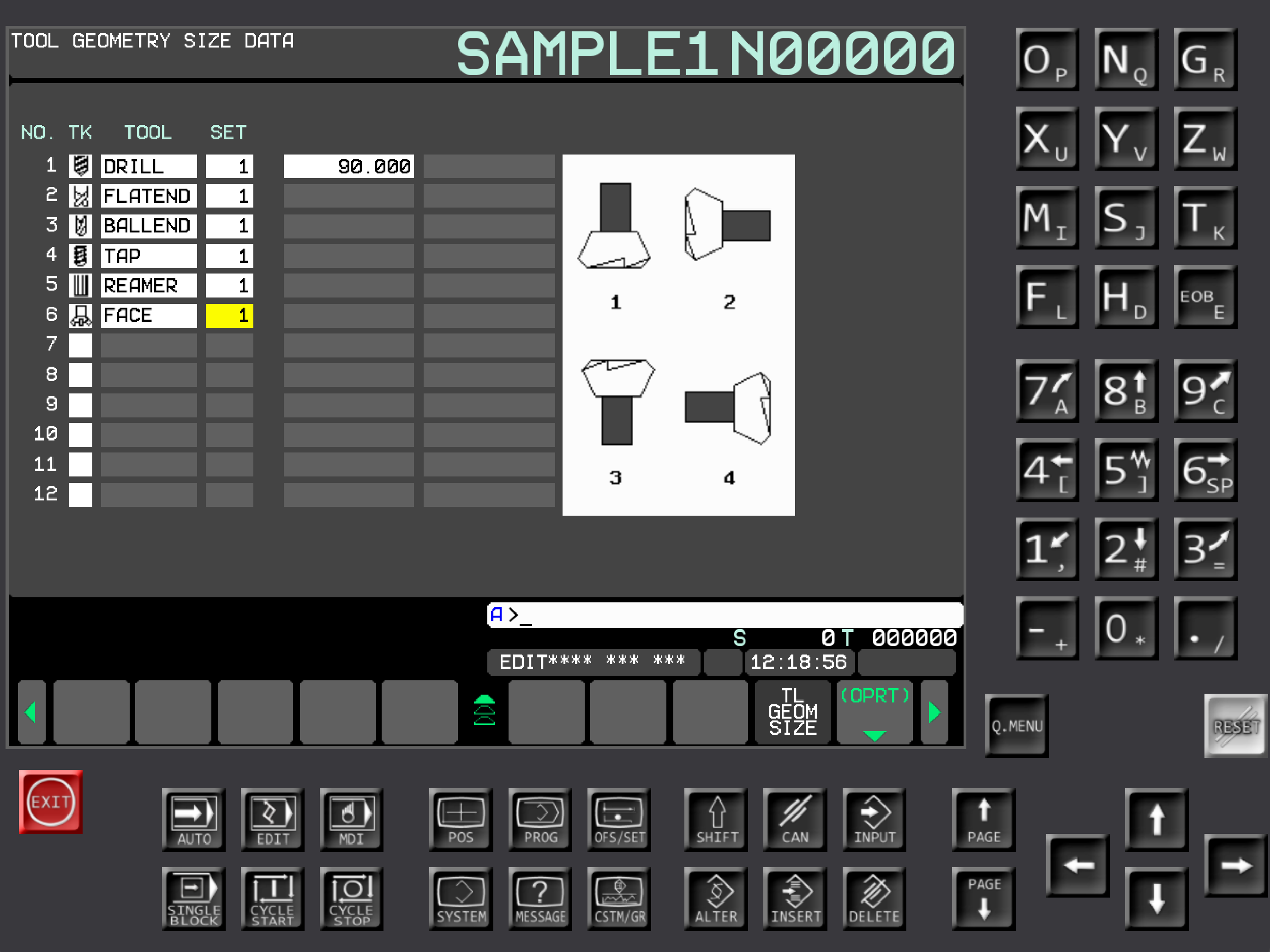Click the Y/V address key
Screen dimensions: 1270x952
1126,138
